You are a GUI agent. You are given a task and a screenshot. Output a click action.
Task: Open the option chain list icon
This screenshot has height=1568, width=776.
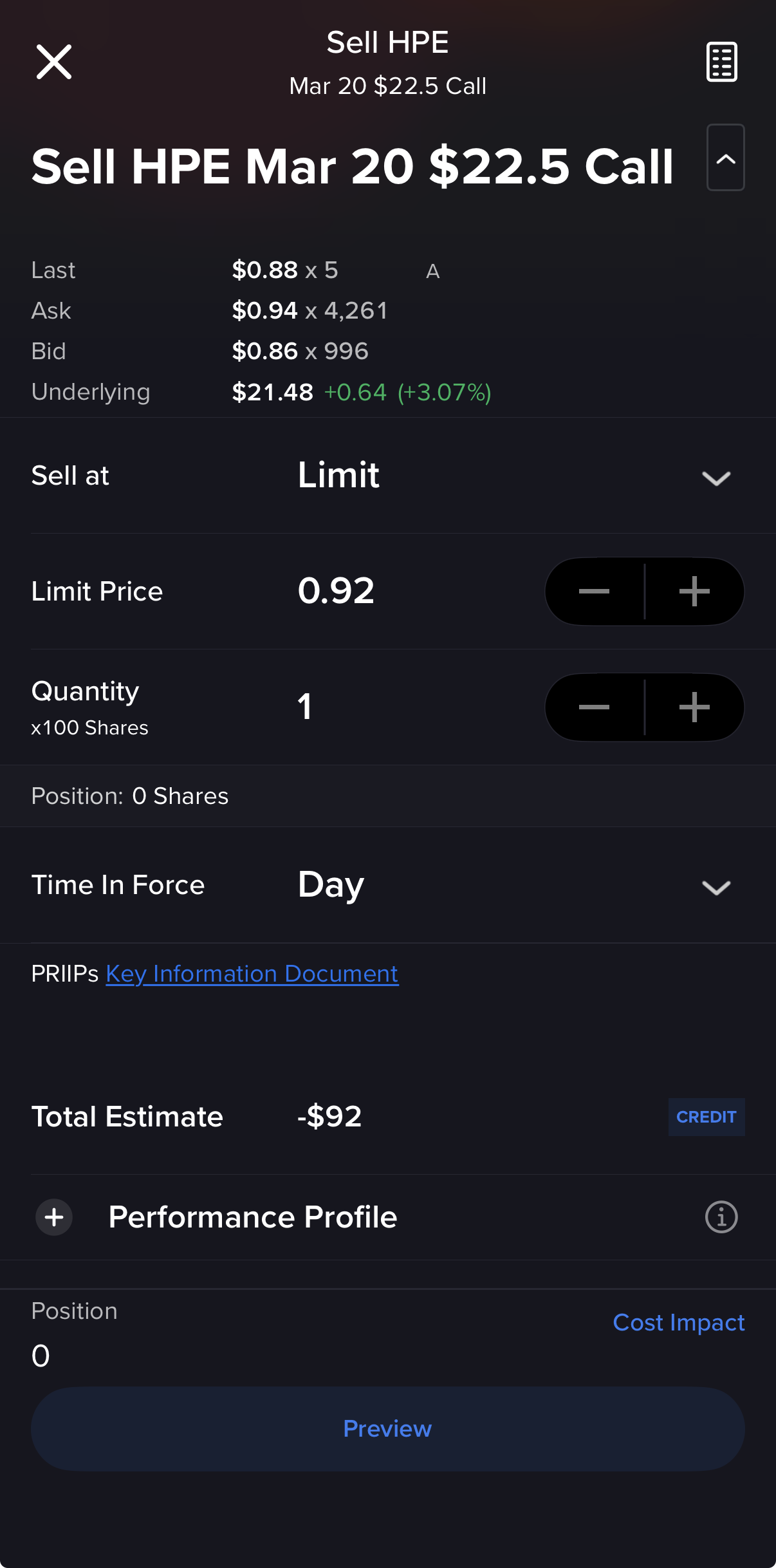pyautogui.click(x=721, y=62)
